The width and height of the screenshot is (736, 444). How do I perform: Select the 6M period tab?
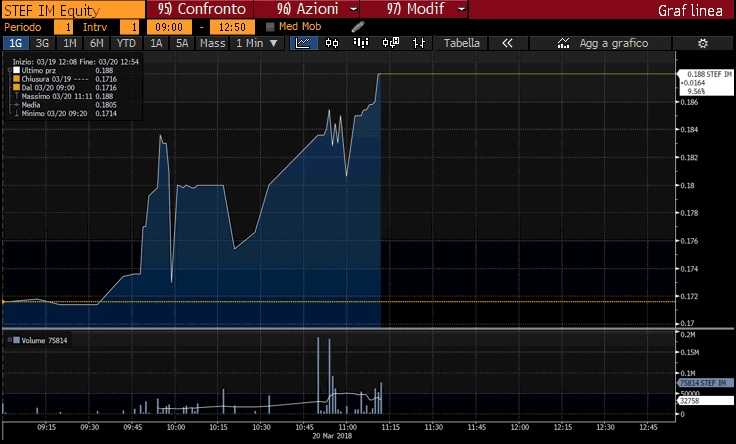point(96,43)
